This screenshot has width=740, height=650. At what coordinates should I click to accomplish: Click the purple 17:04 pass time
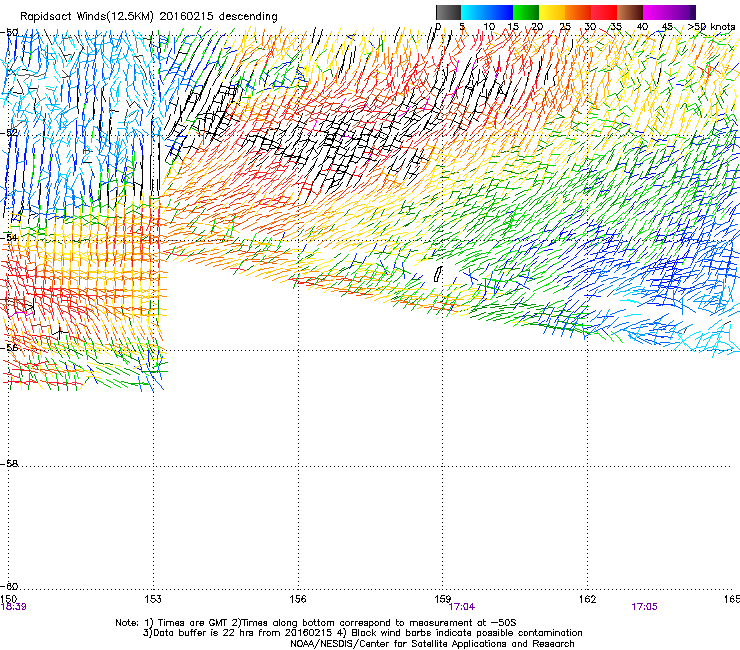462,607
